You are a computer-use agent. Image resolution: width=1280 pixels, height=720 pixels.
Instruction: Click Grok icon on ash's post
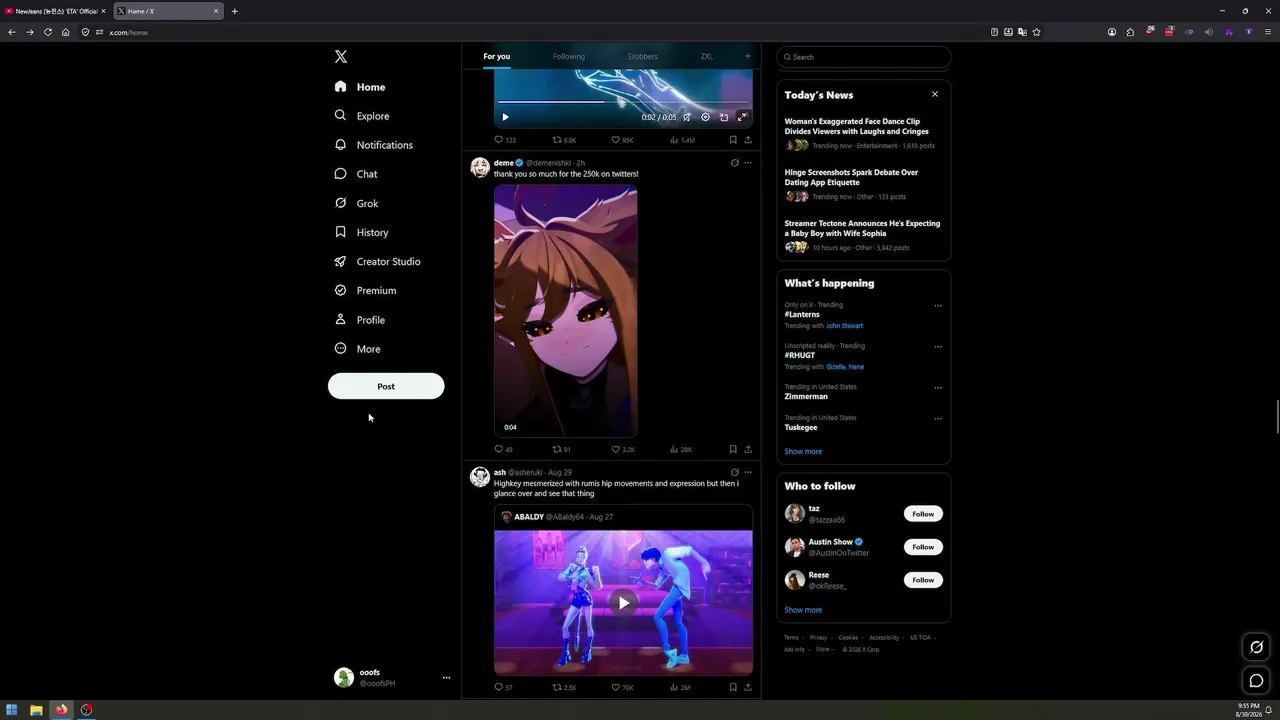coord(734,472)
